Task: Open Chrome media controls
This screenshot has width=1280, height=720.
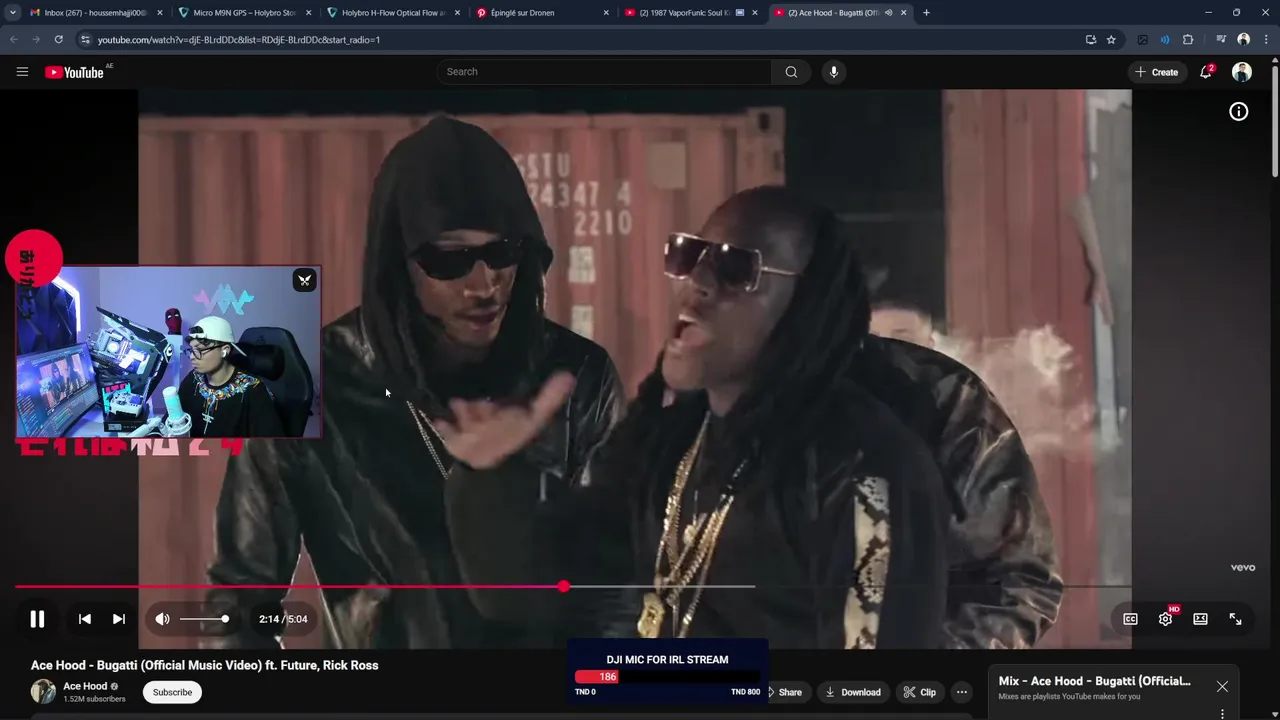Action: pos(1221,40)
